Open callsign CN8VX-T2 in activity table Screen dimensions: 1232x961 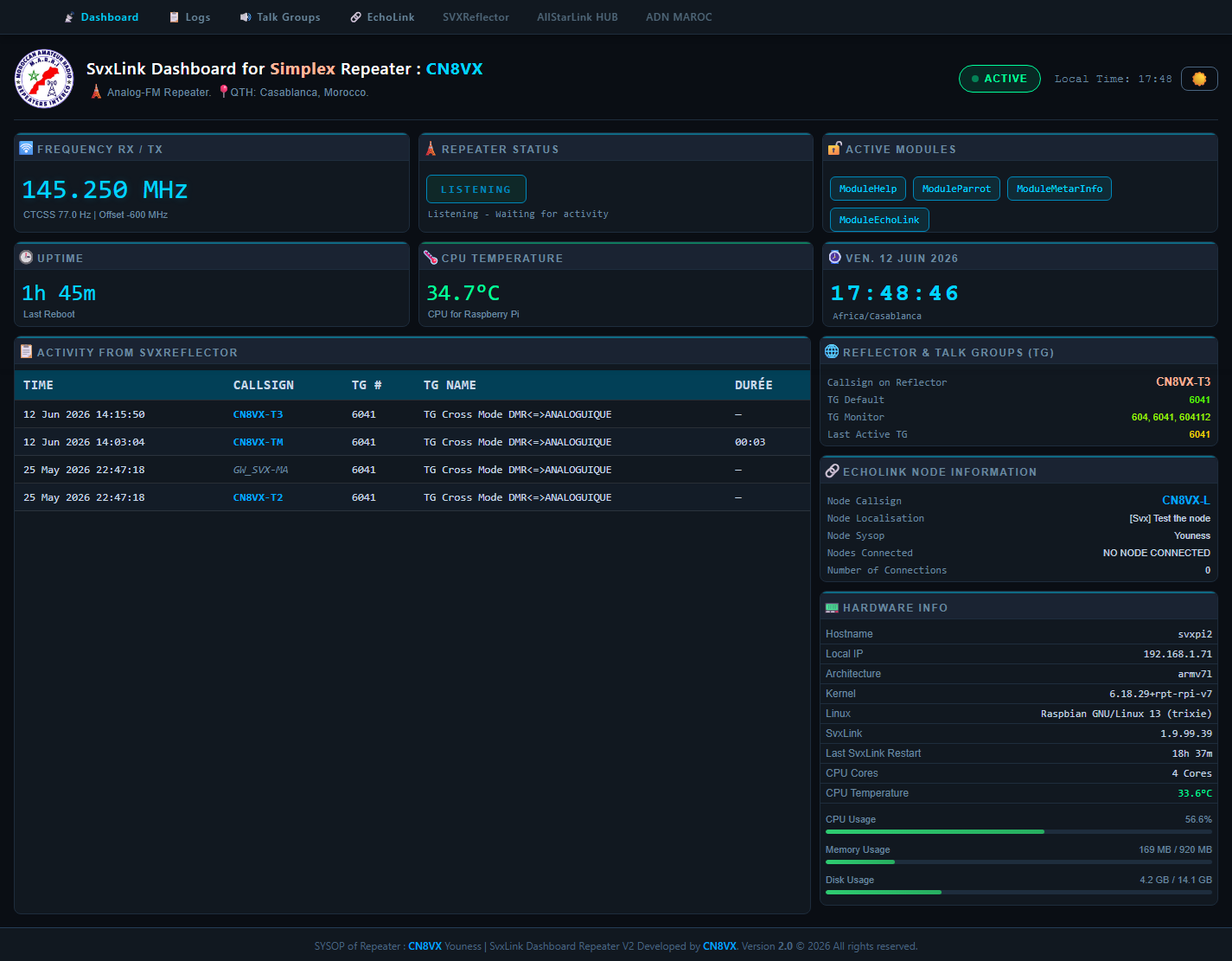point(258,497)
